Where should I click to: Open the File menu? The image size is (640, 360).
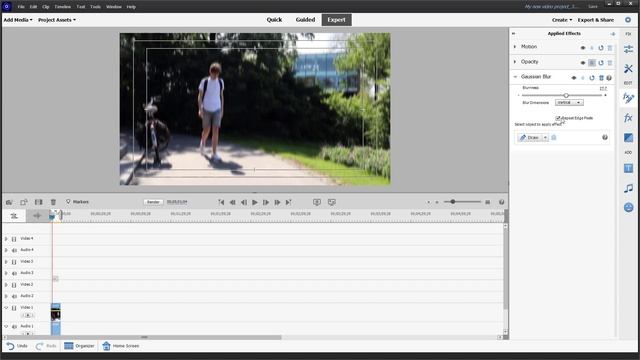tap(21, 7)
